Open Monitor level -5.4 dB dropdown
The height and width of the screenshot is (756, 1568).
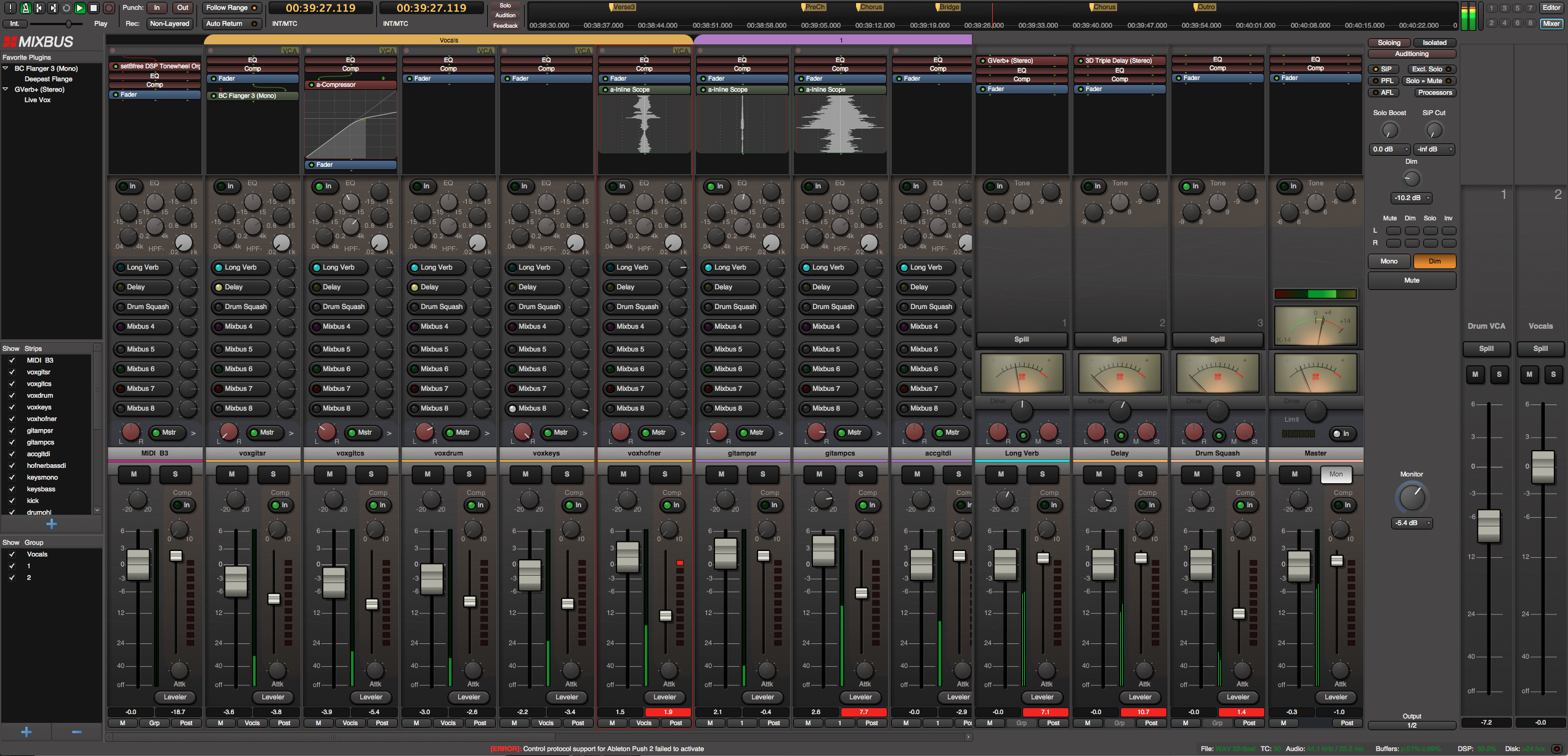coord(1412,523)
